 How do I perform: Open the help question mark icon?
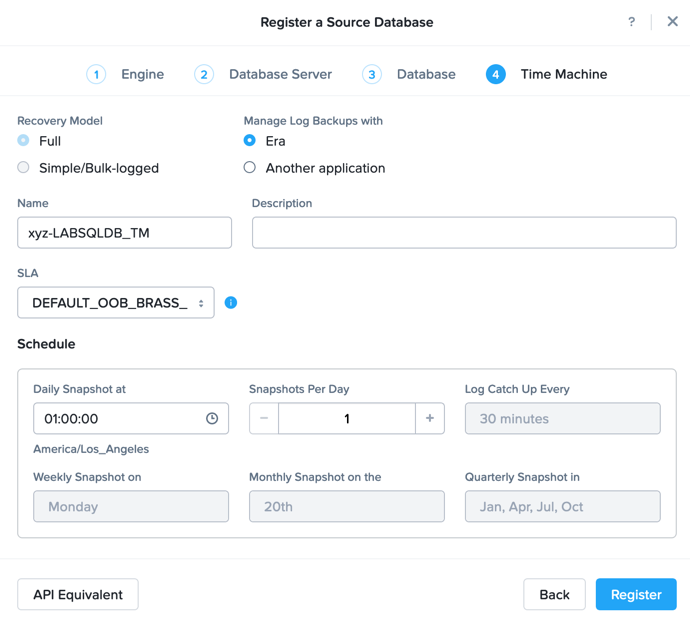[x=631, y=22]
